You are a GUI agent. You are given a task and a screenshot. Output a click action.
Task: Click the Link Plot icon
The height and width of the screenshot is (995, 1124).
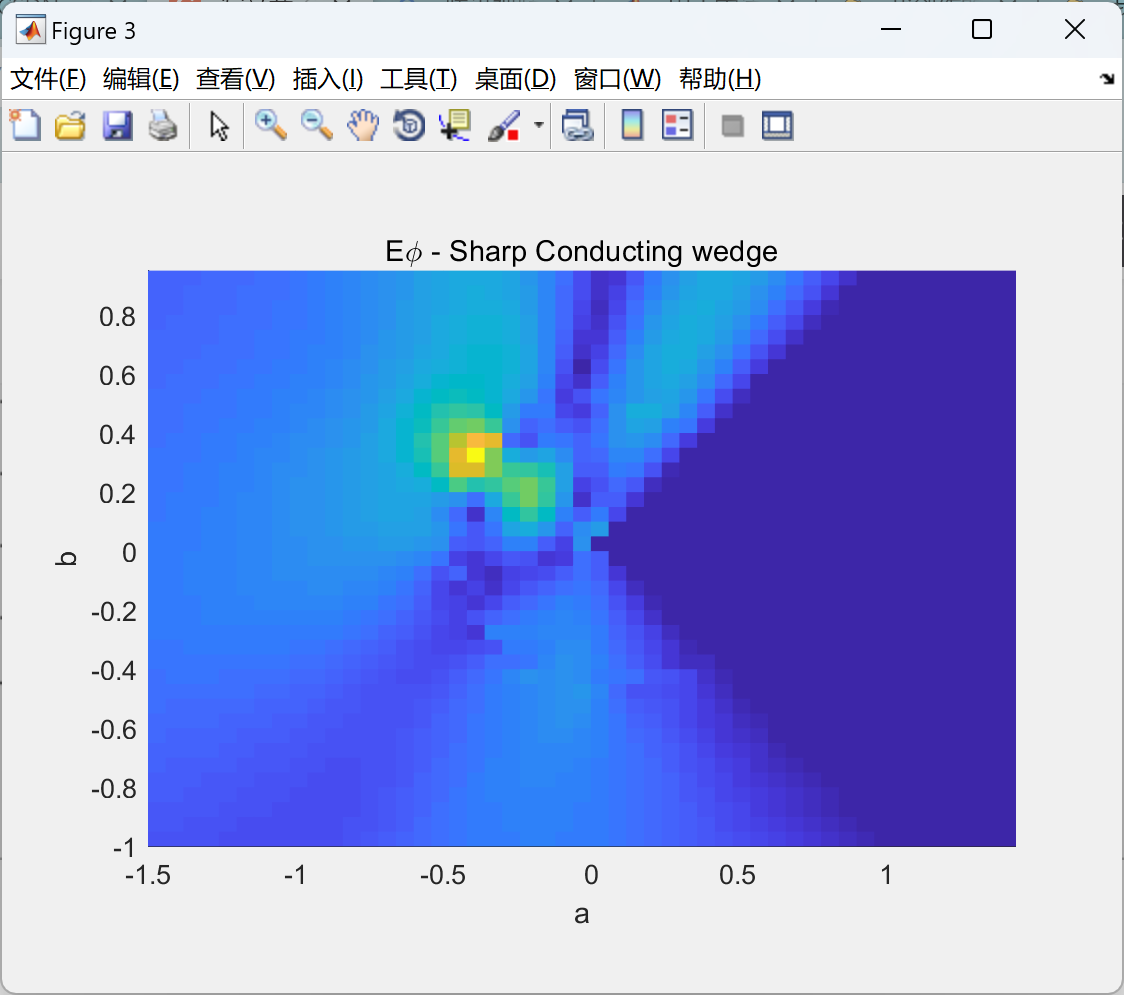[578, 126]
